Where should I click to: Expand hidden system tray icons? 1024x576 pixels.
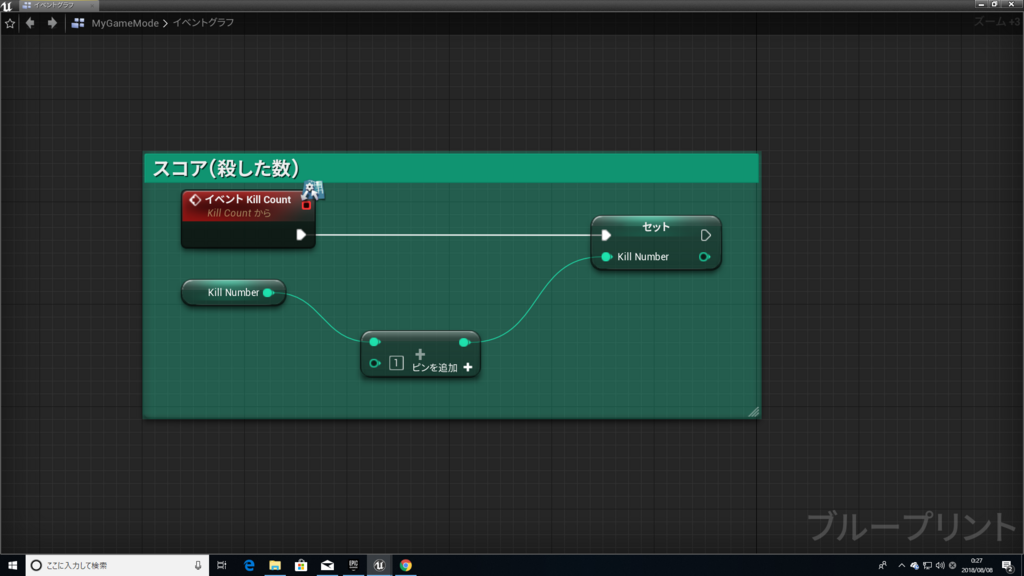[x=901, y=566]
